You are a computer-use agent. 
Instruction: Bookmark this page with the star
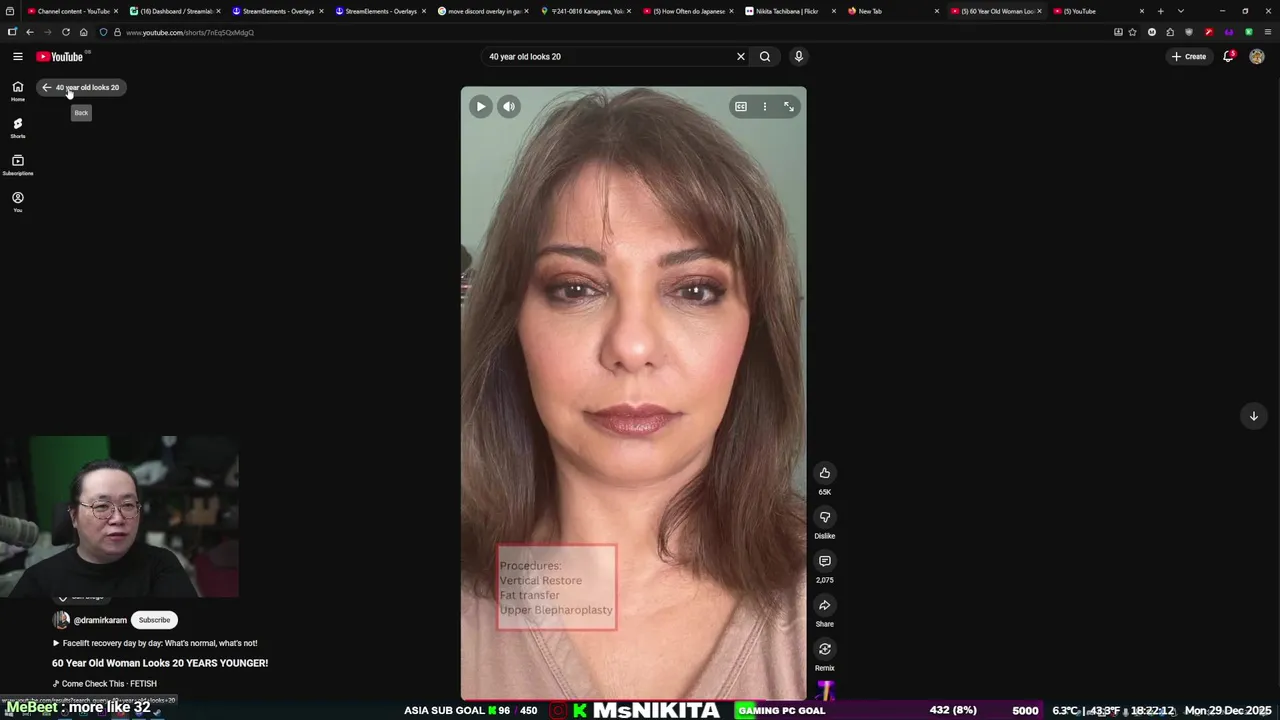coord(1132,32)
